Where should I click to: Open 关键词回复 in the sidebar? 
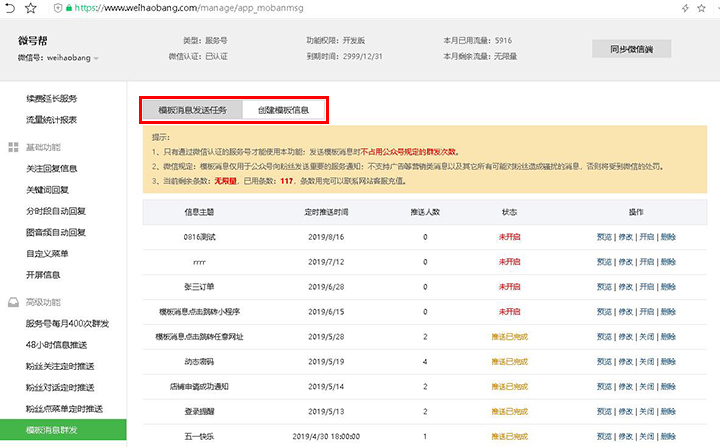click(x=47, y=190)
